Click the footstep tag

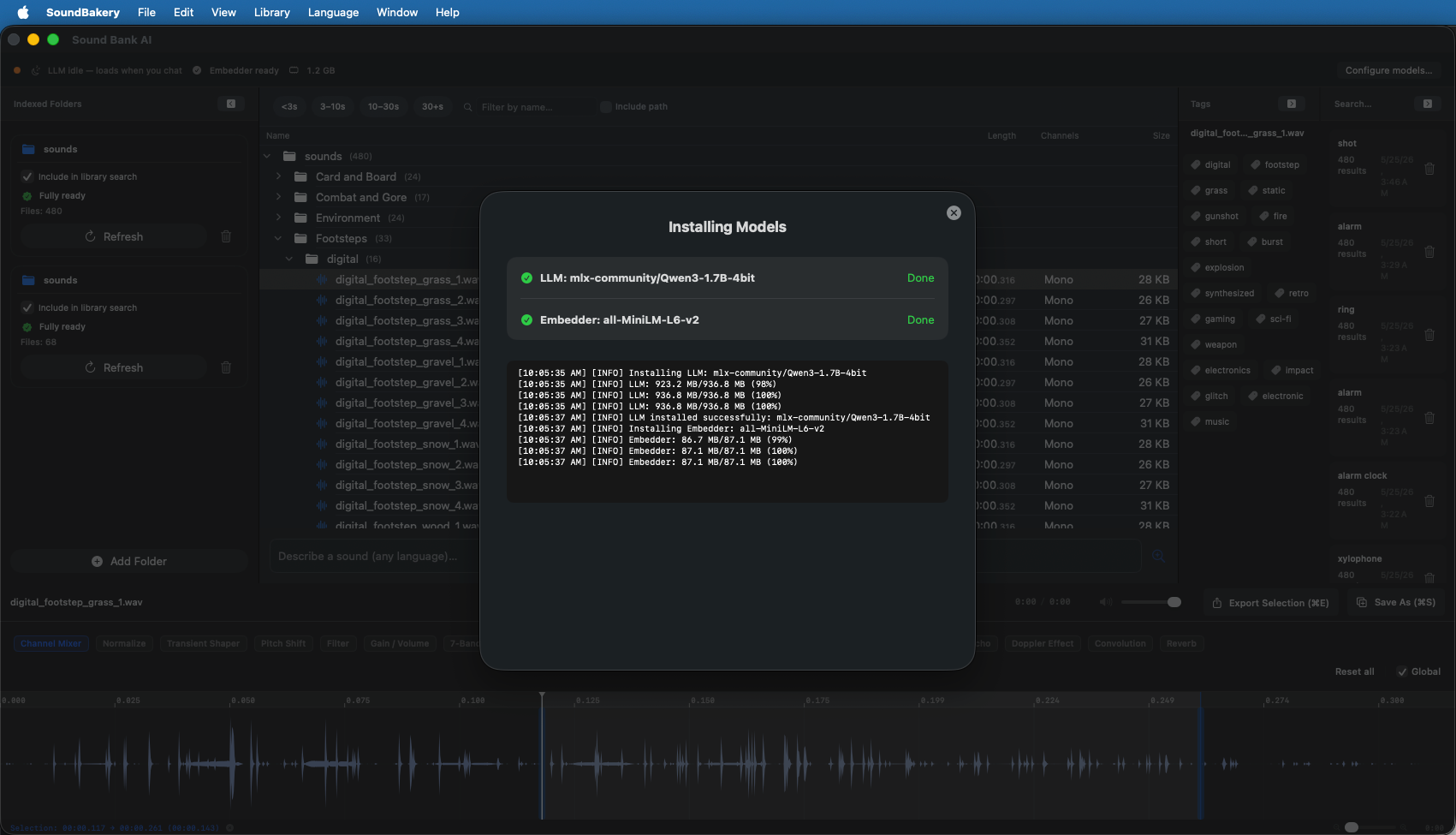(x=1275, y=164)
